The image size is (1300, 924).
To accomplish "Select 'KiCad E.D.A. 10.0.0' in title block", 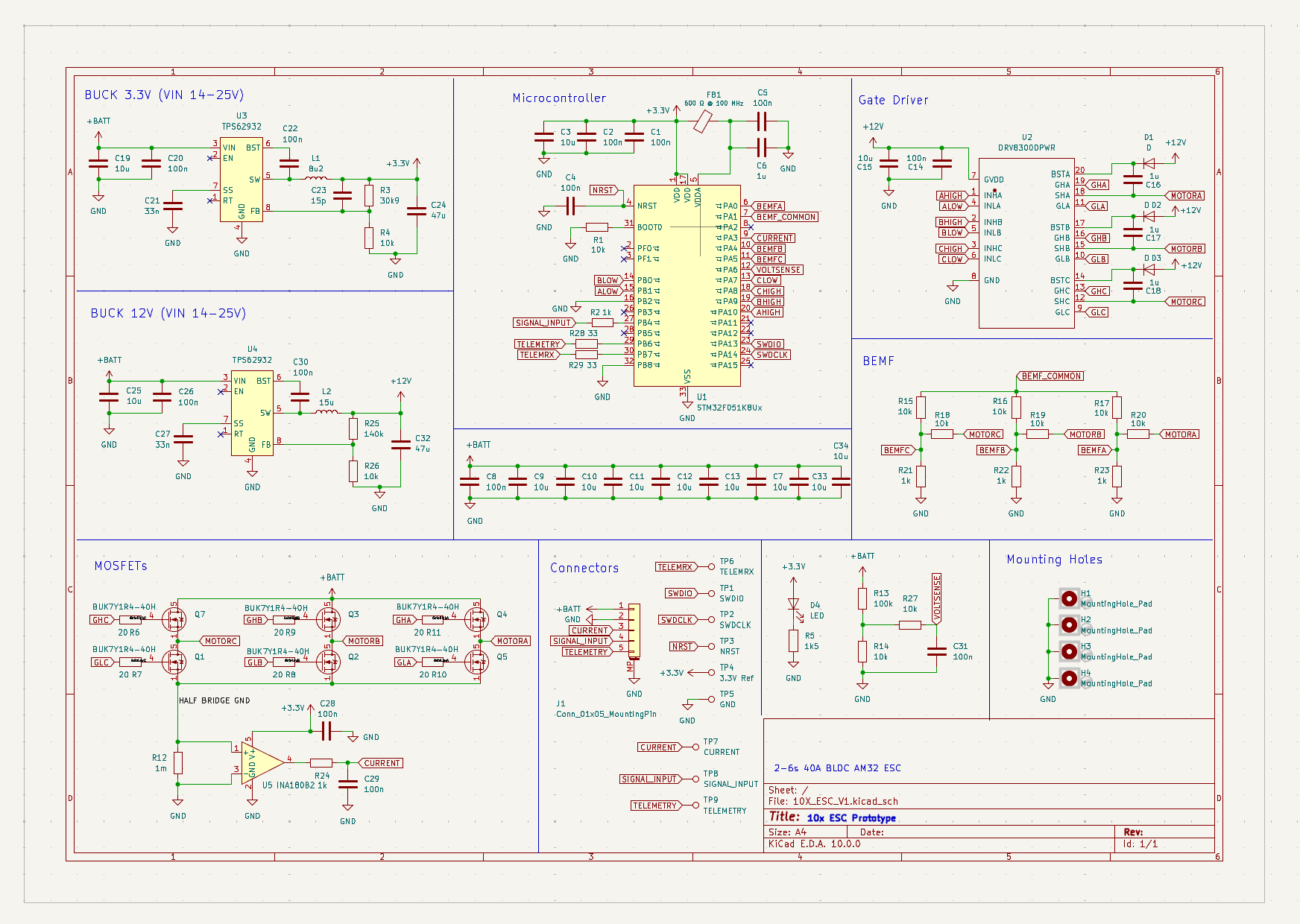I will pos(814,844).
